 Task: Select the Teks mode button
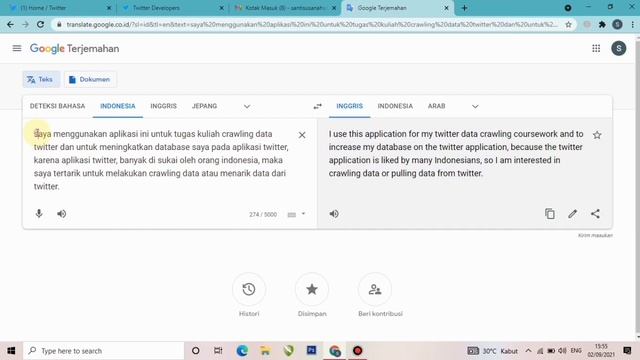click(41, 79)
